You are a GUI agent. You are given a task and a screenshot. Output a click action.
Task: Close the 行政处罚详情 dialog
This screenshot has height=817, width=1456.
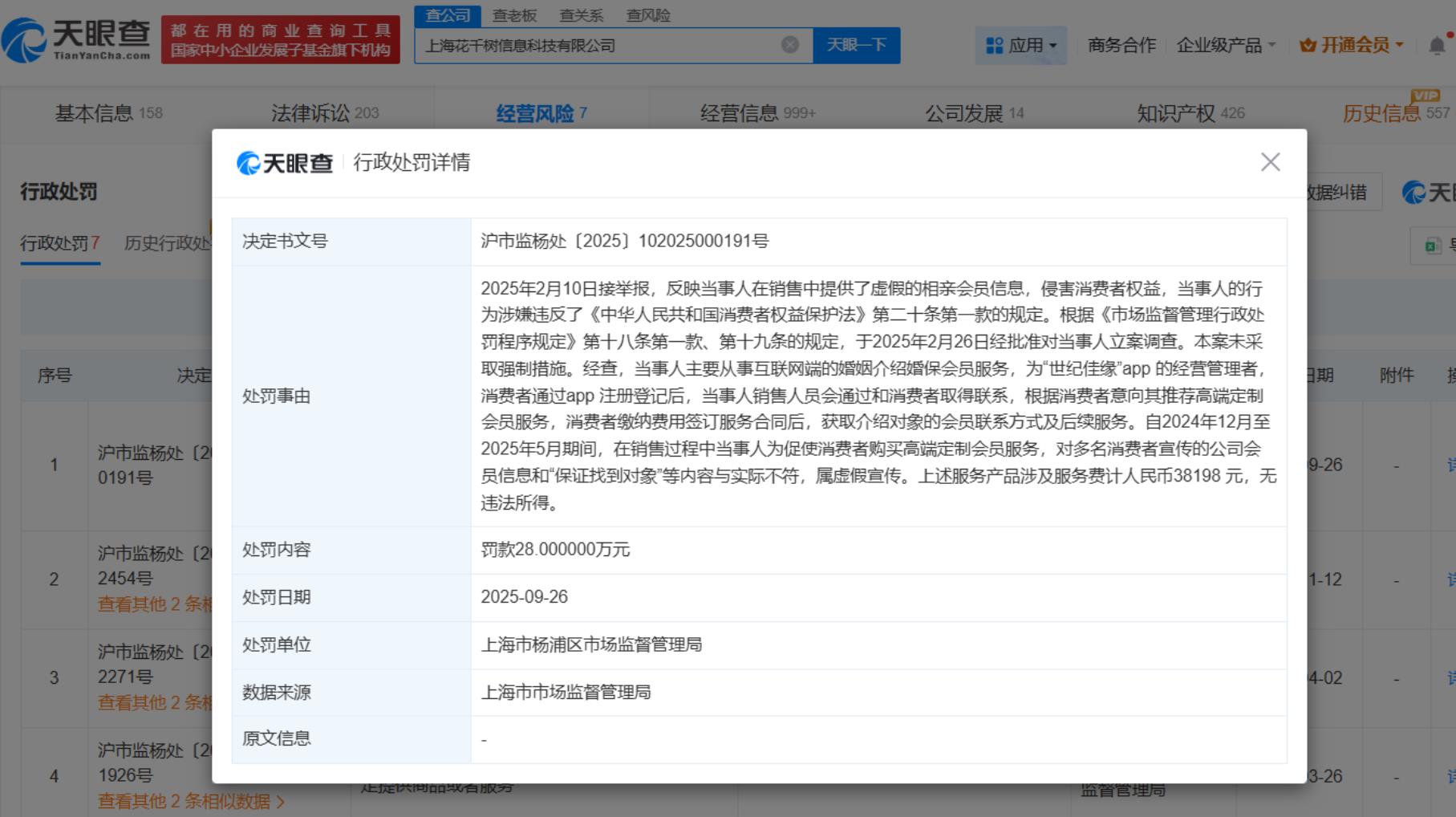[1270, 162]
